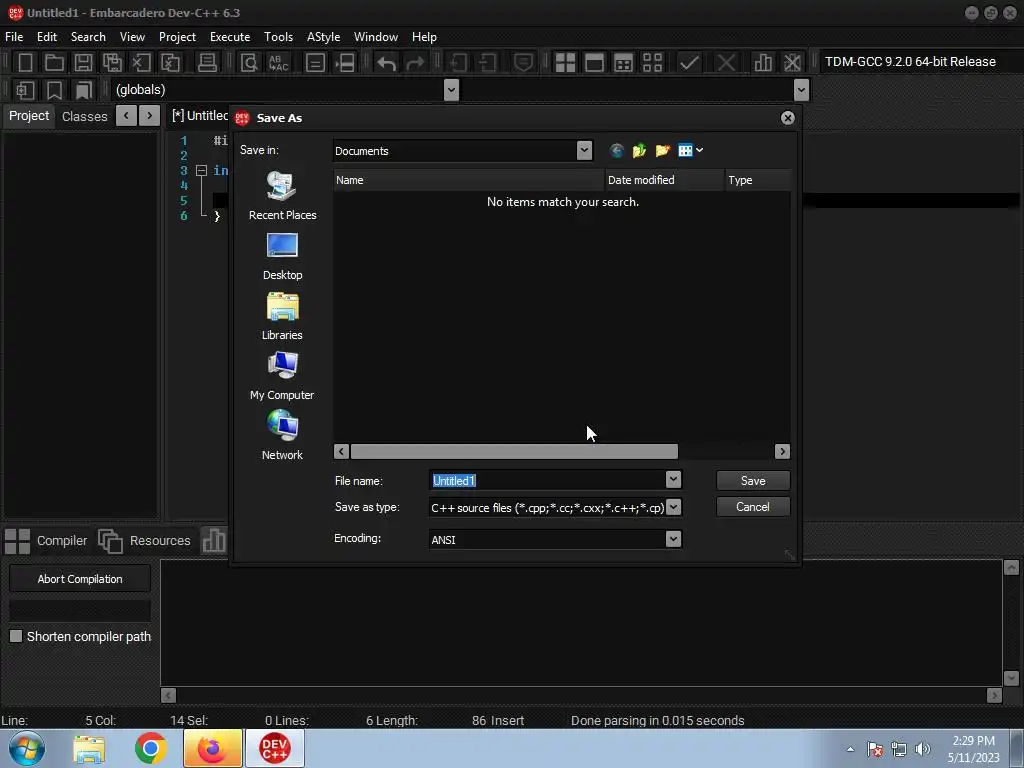Select Recent Places in the dialog sidebar
The image size is (1024, 768).
pos(282,196)
